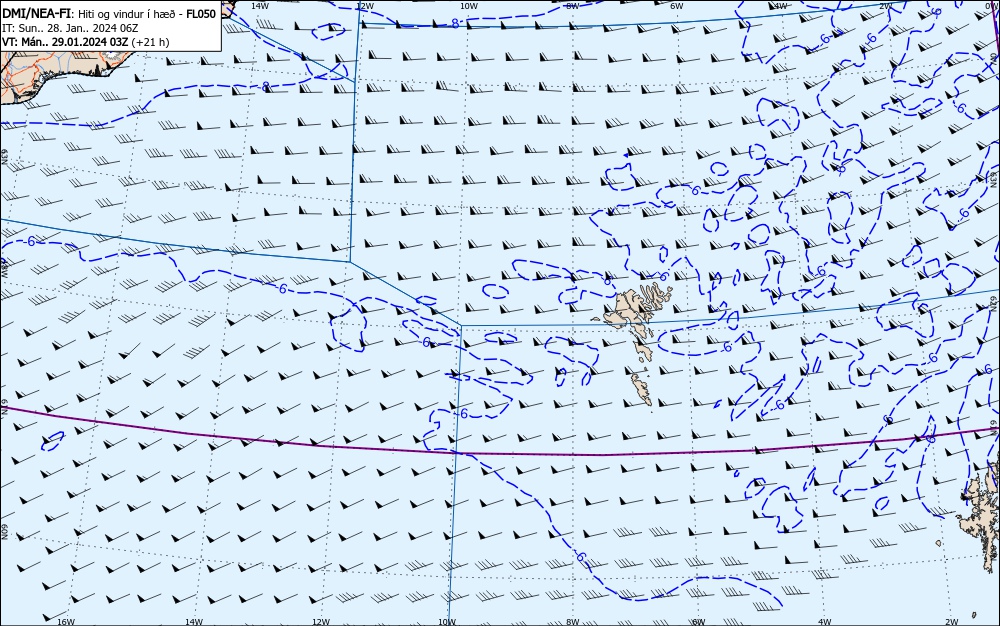Image resolution: width=1000 pixels, height=626 pixels.
Task: Select the FL050 flight level label
Action: pos(202,13)
